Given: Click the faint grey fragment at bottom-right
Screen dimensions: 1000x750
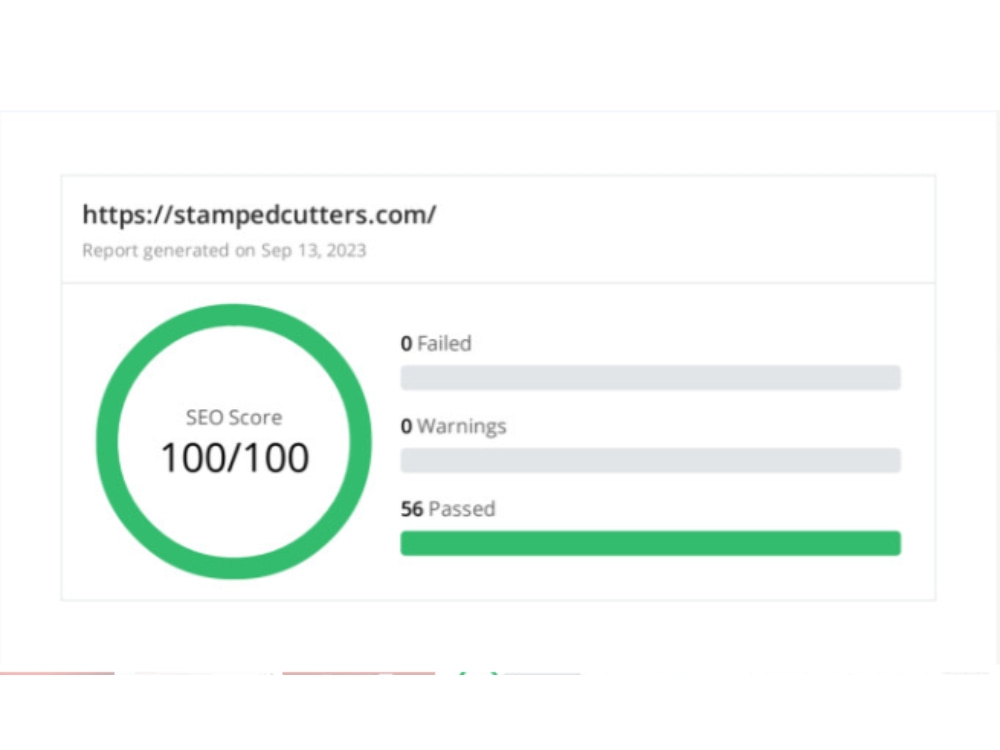Looking at the screenshot, I should point(966,673).
